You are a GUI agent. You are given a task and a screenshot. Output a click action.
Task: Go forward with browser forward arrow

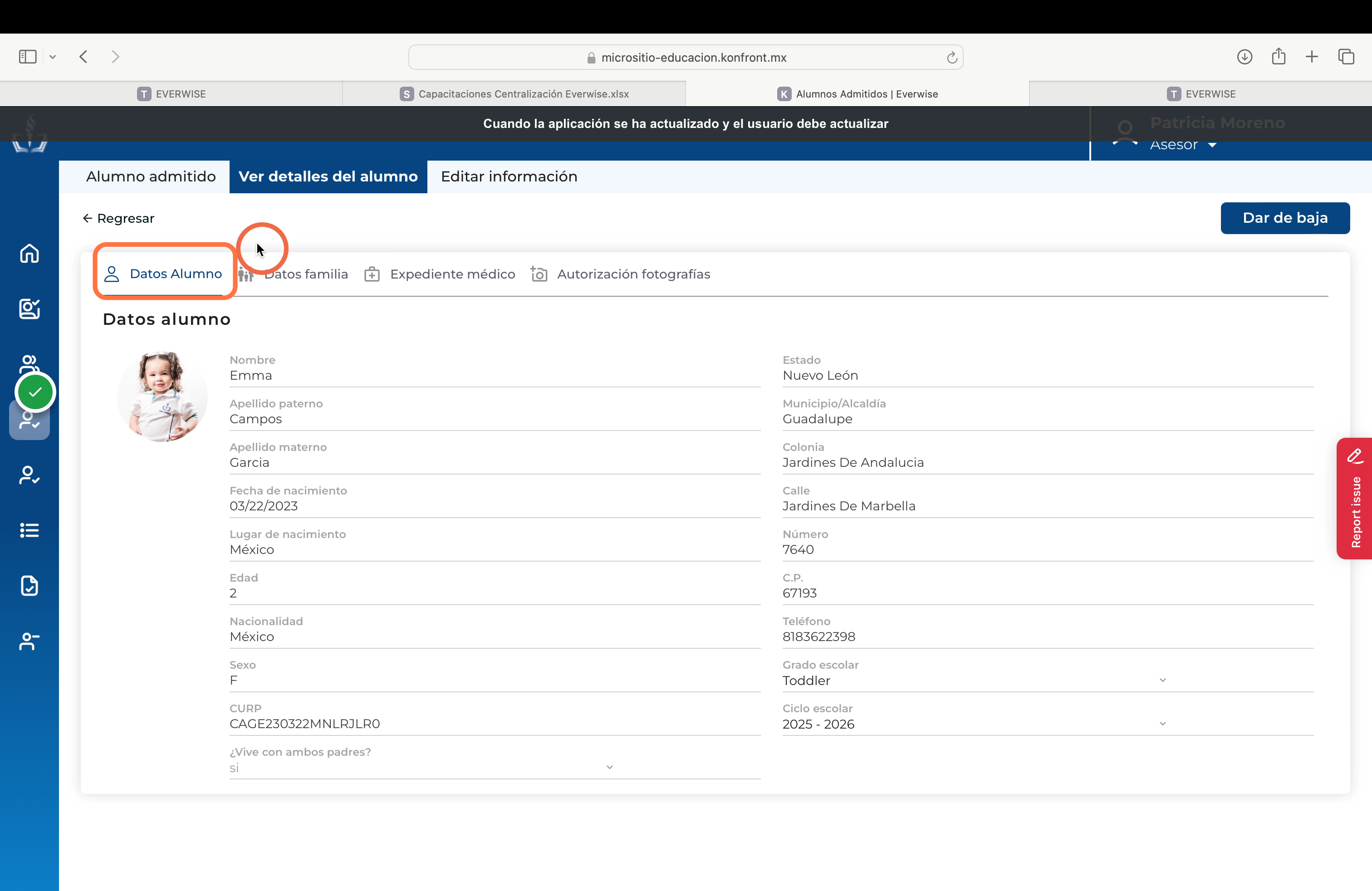(x=115, y=56)
